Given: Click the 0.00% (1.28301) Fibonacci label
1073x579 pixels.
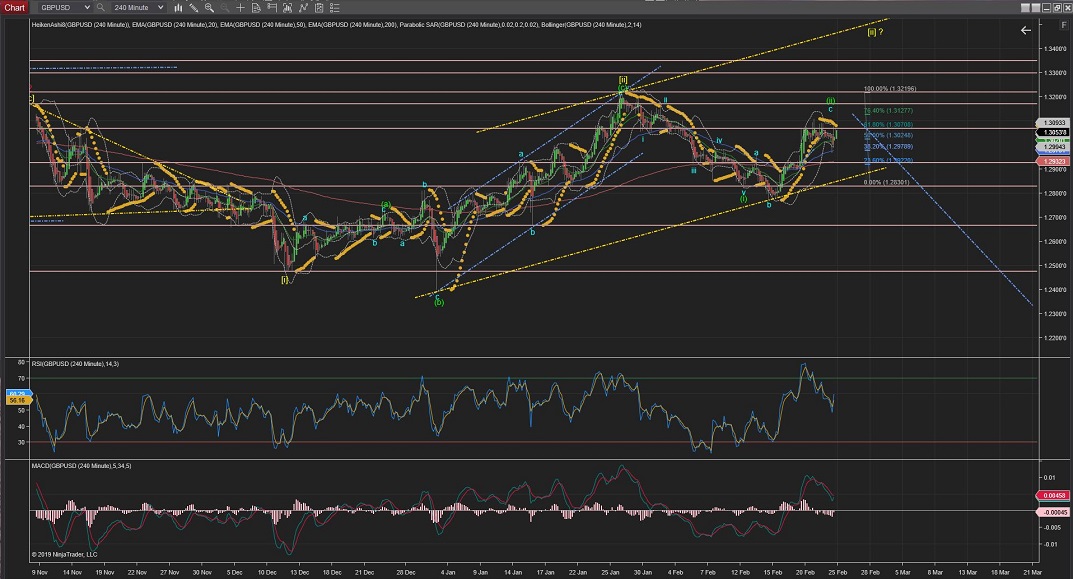Looking at the screenshot, I should tap(886, 182).
